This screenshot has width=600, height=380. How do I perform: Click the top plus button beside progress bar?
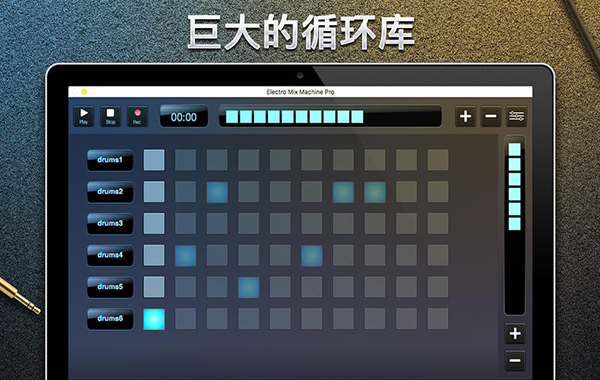click(465, 116)
